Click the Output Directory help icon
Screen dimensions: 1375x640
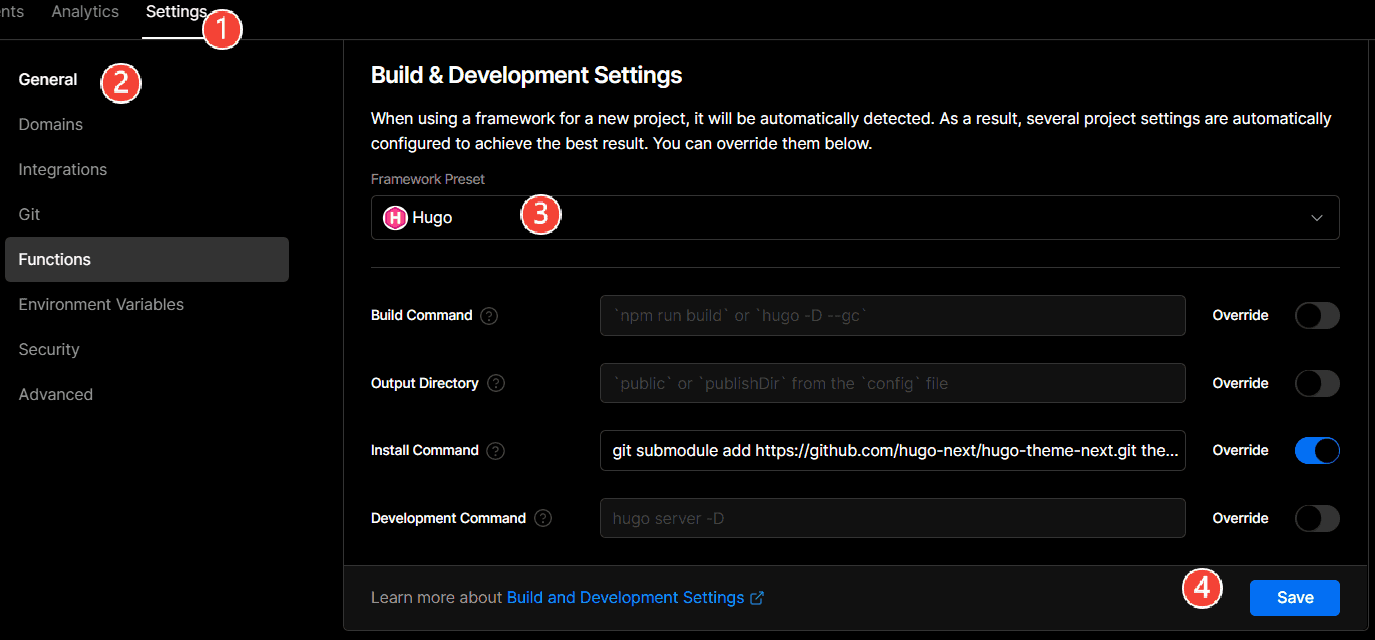click(496, 384)
